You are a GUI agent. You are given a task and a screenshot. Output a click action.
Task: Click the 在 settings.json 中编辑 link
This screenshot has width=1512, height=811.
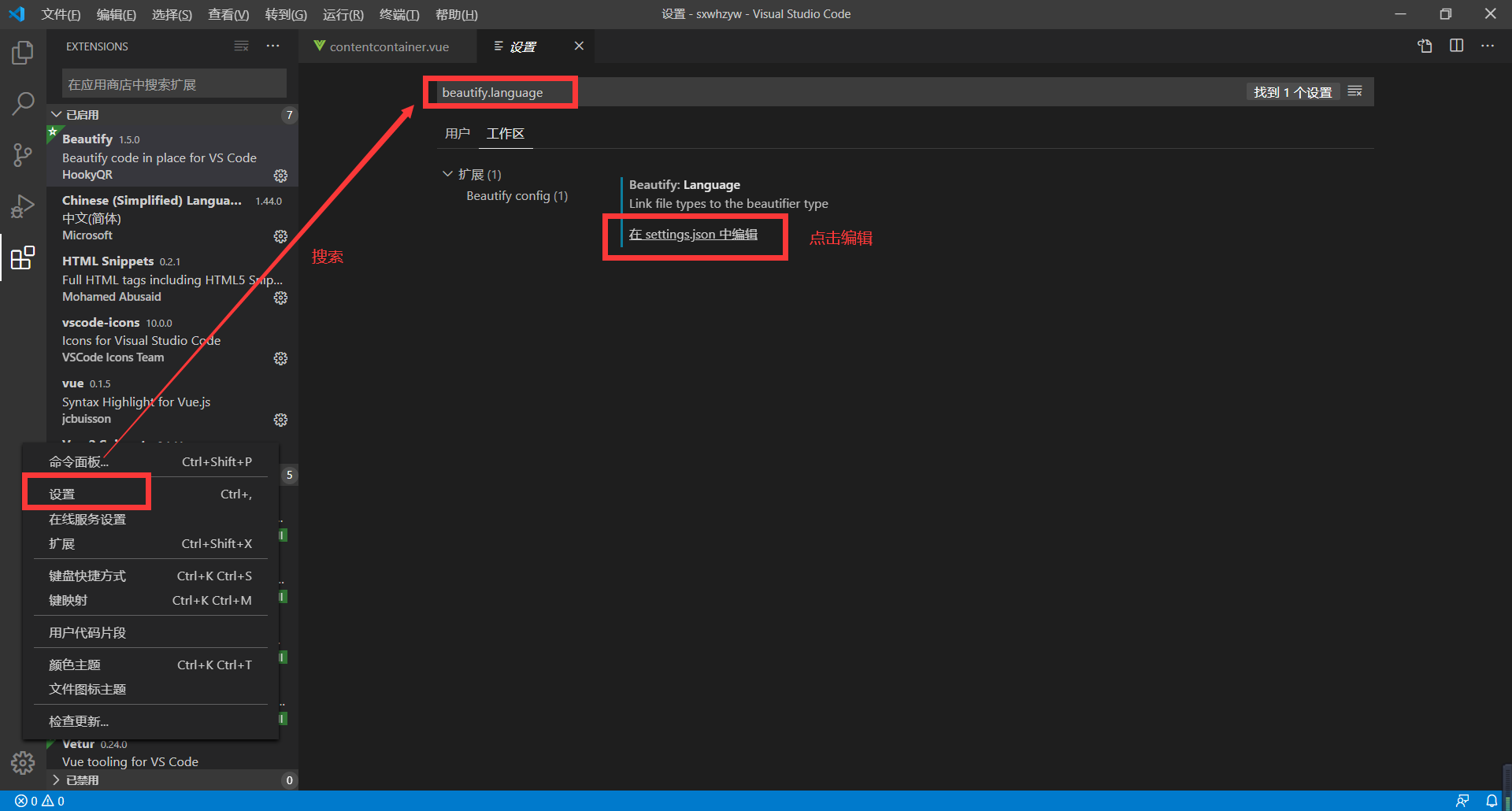pos(693,234)
